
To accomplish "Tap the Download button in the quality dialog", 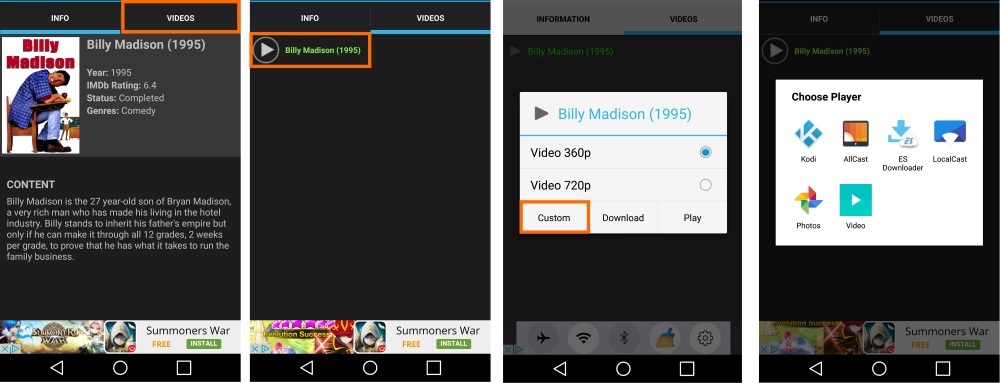I will pos(623,217).
